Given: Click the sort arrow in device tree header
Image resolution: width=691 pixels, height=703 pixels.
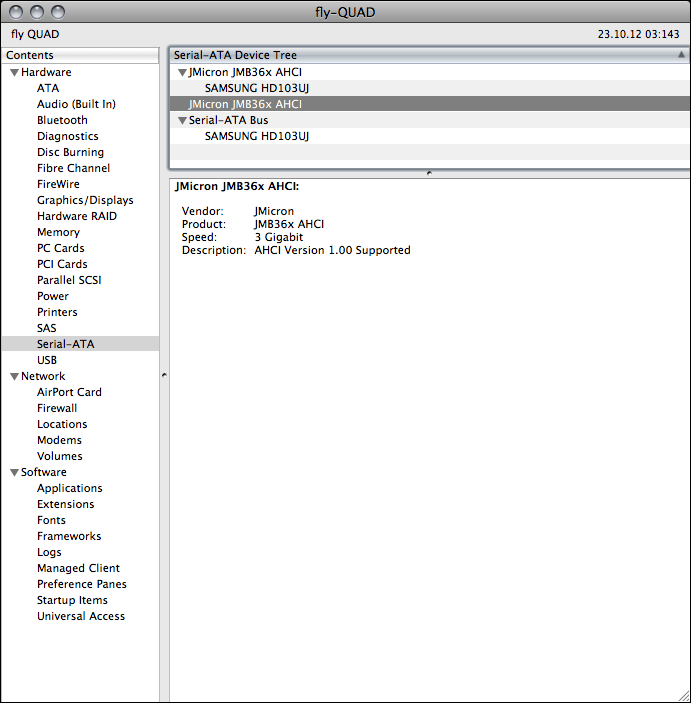Looking at the screenshot, I should pos(680,56).
